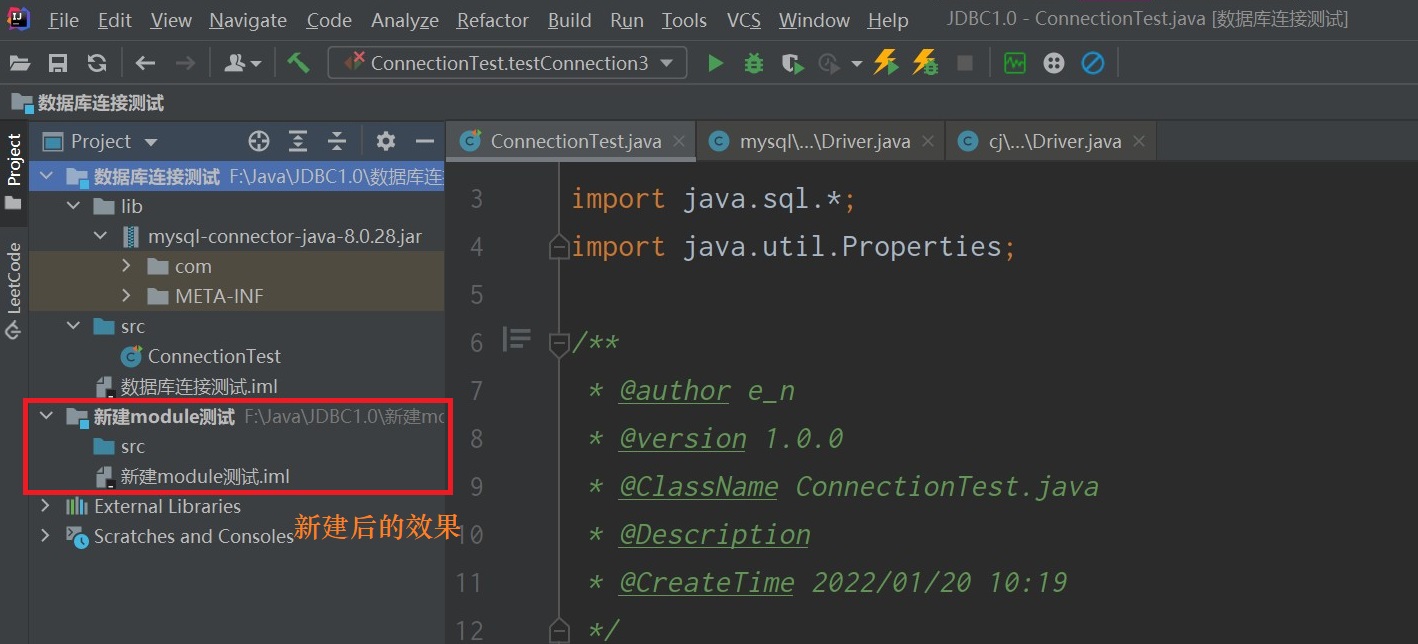Open the Navigate menu

coord(248,20)
